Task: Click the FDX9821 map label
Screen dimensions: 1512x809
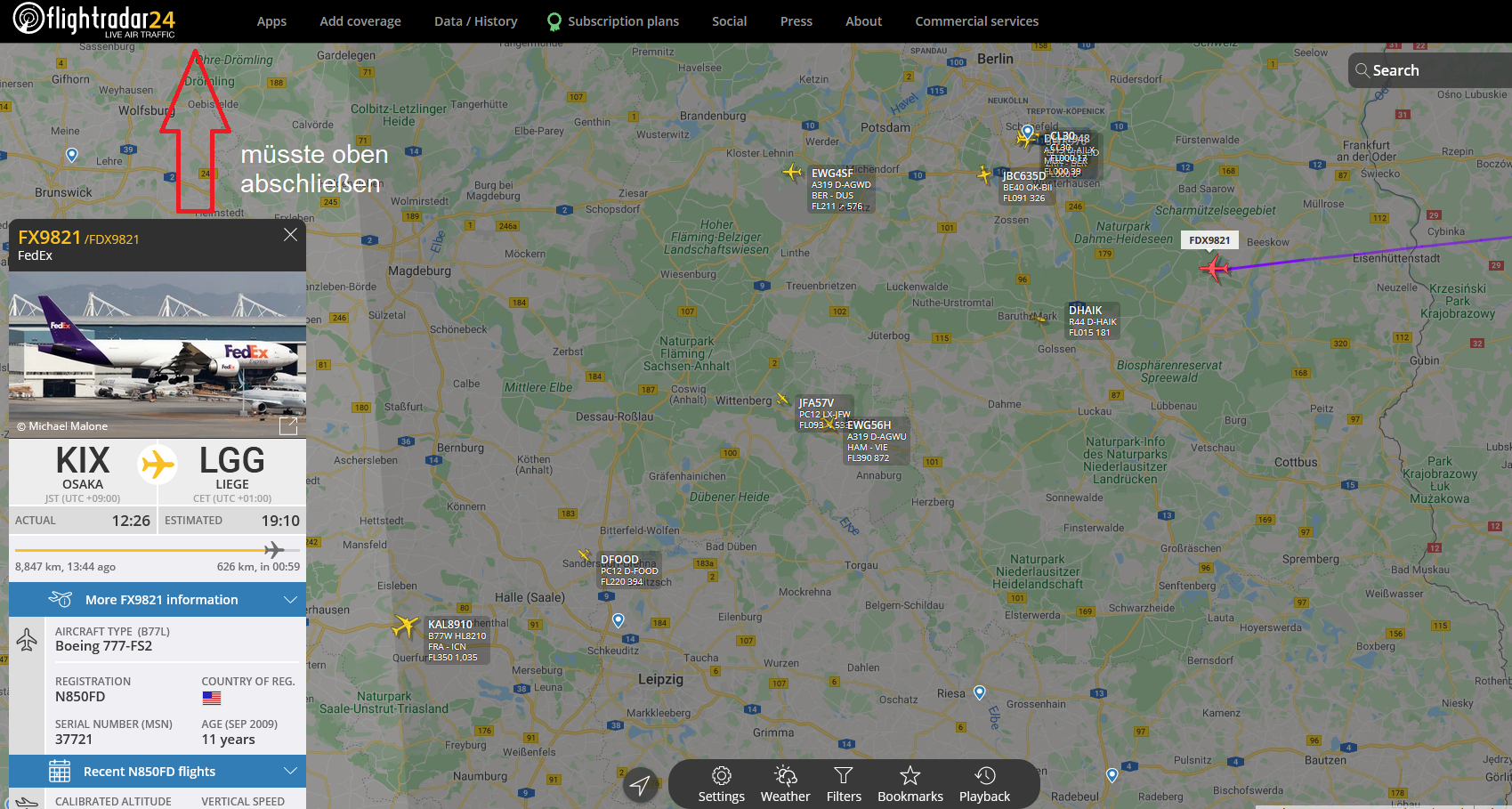Action: (x=1210, y=240)
